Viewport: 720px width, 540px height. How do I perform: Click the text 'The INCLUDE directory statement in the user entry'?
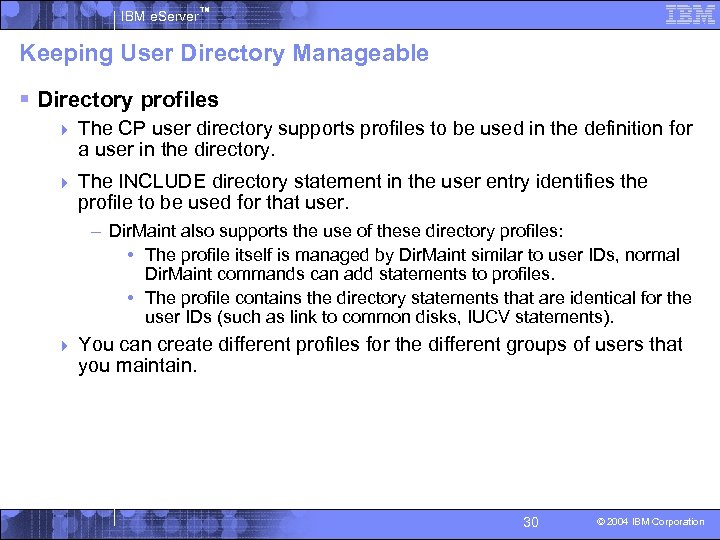[x=304, y=181]
